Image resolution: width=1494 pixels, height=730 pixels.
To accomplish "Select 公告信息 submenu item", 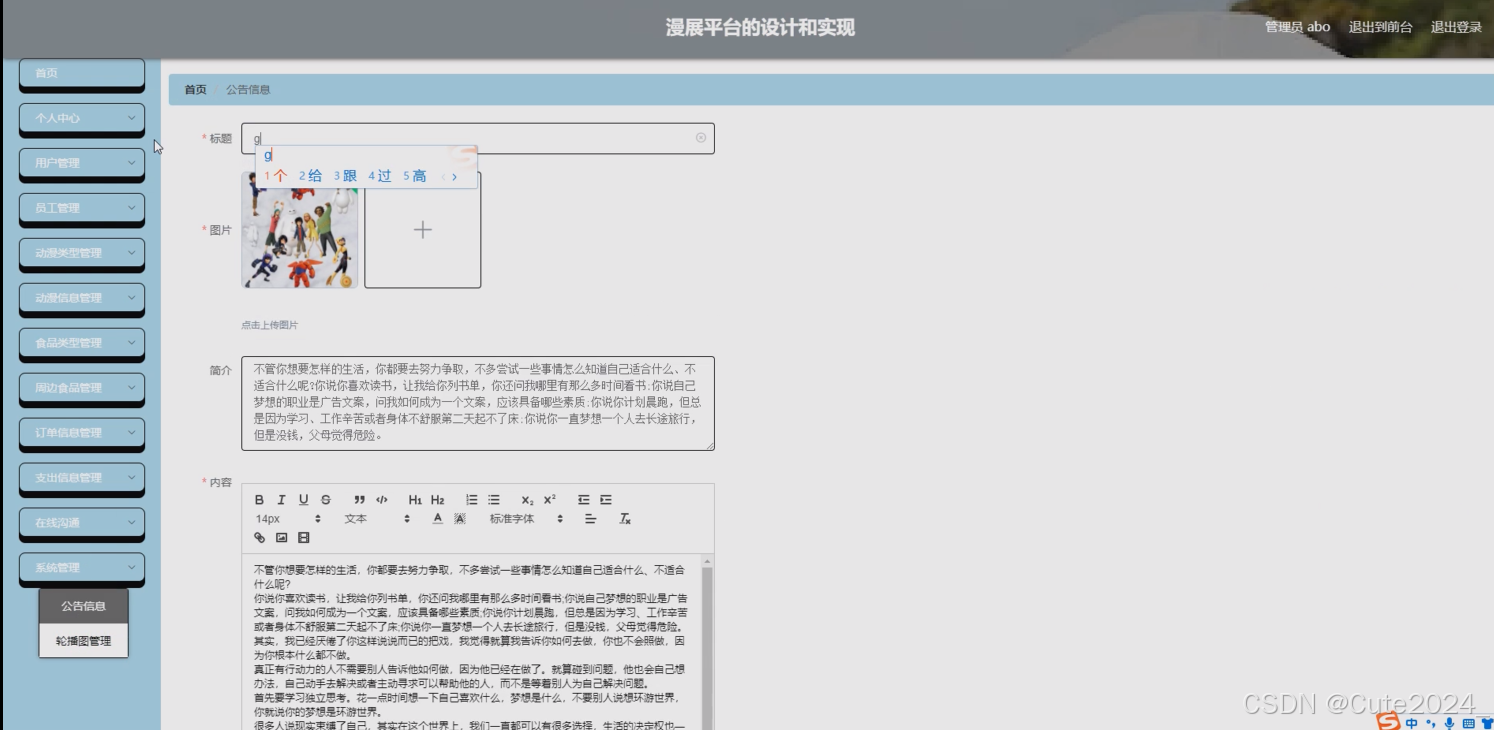I will (84, 606).
